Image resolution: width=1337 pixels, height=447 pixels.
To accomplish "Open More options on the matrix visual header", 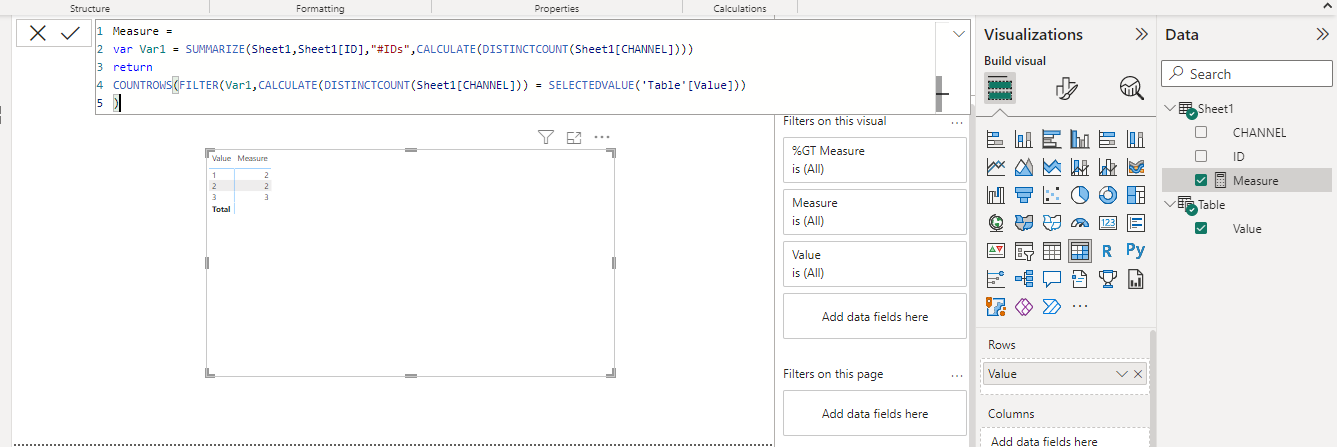I will (x=602, y=138).
